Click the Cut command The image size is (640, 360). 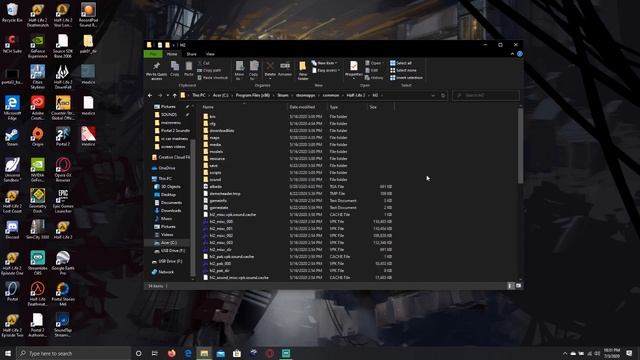pos(204,63)
